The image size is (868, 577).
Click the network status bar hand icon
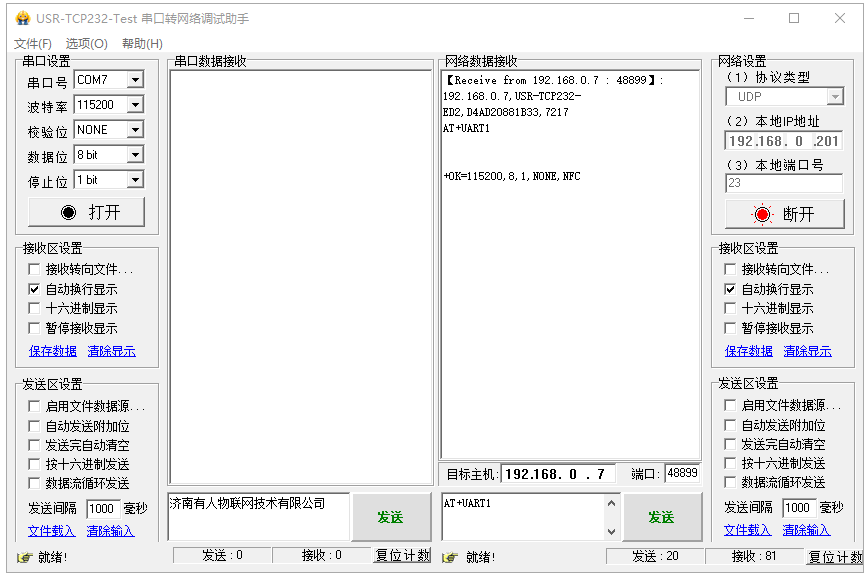click(x=450, y=557)
